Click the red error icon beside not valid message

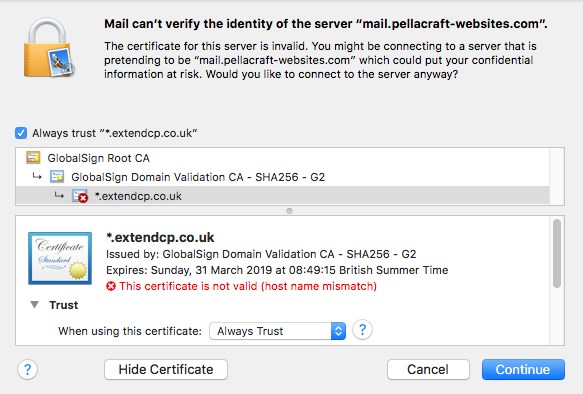click(x=111, y=286)
